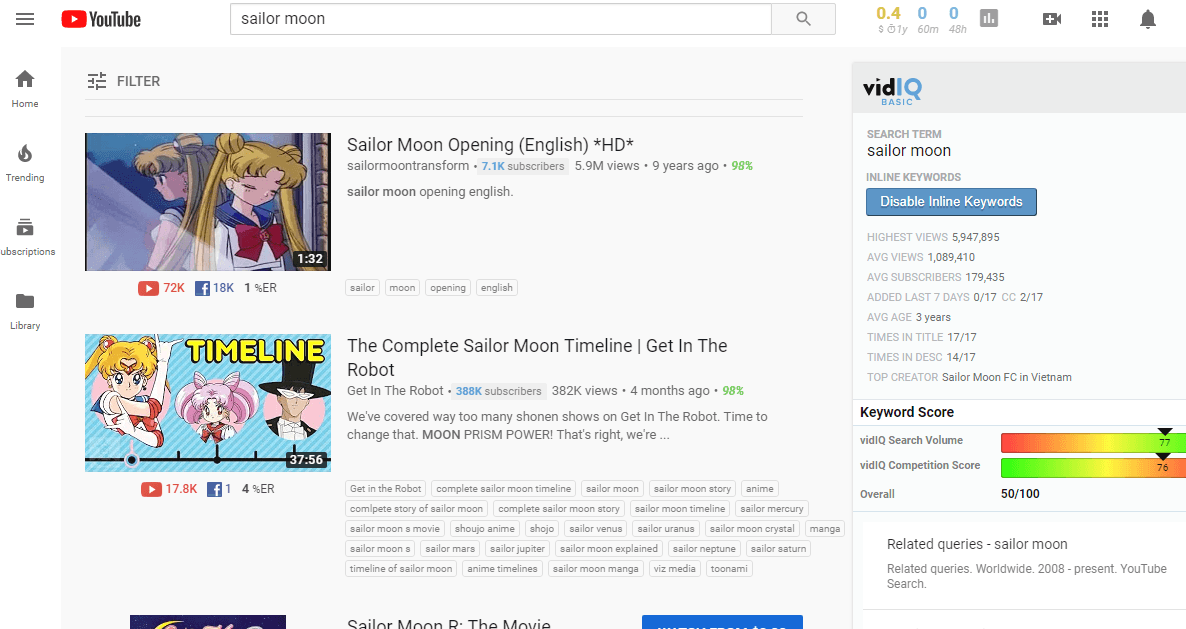1186x629 pixels.
Task: Click inside the sailor moon search box
Action: 501,19
